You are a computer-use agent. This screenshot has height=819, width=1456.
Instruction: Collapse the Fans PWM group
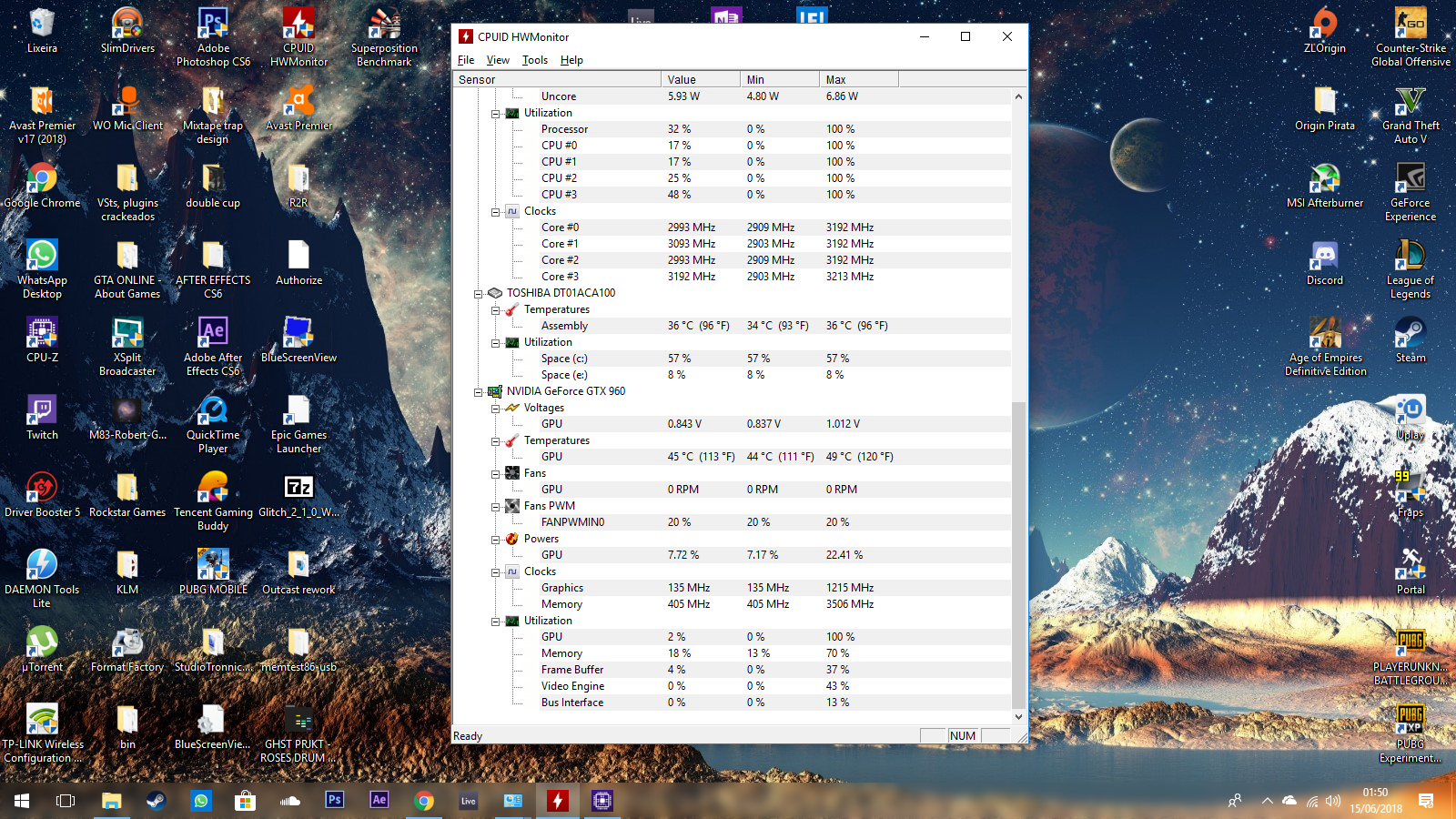click(496, 506)
